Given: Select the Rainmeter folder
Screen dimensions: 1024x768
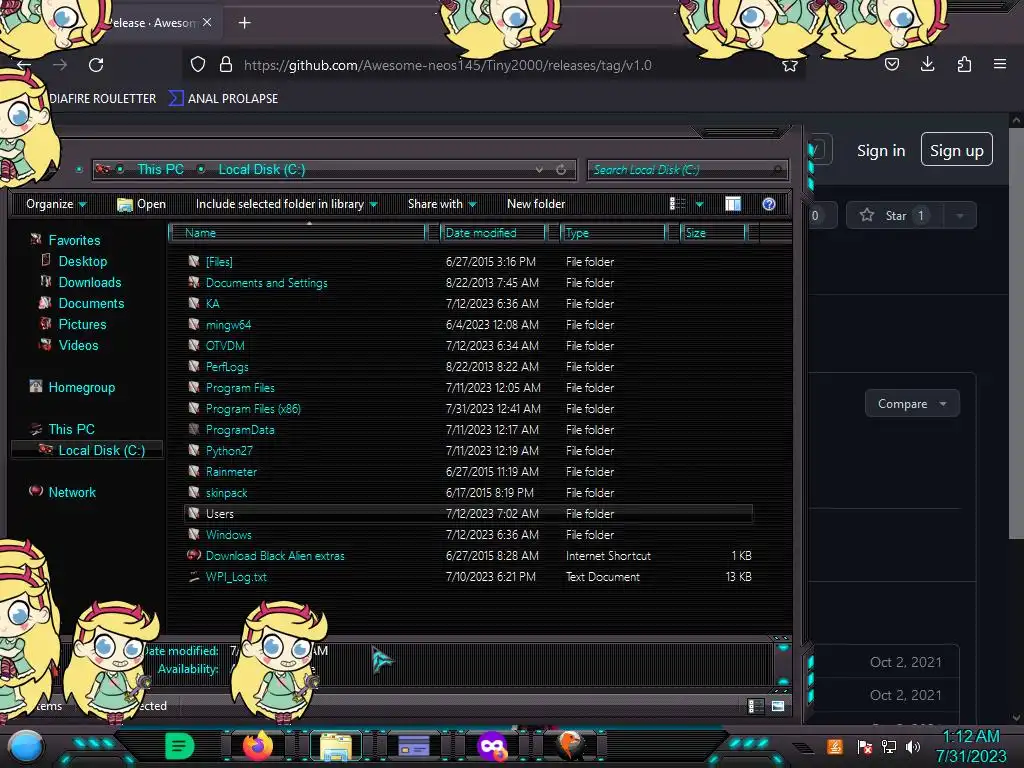Looking at the screenshot, I should point(231,472).
